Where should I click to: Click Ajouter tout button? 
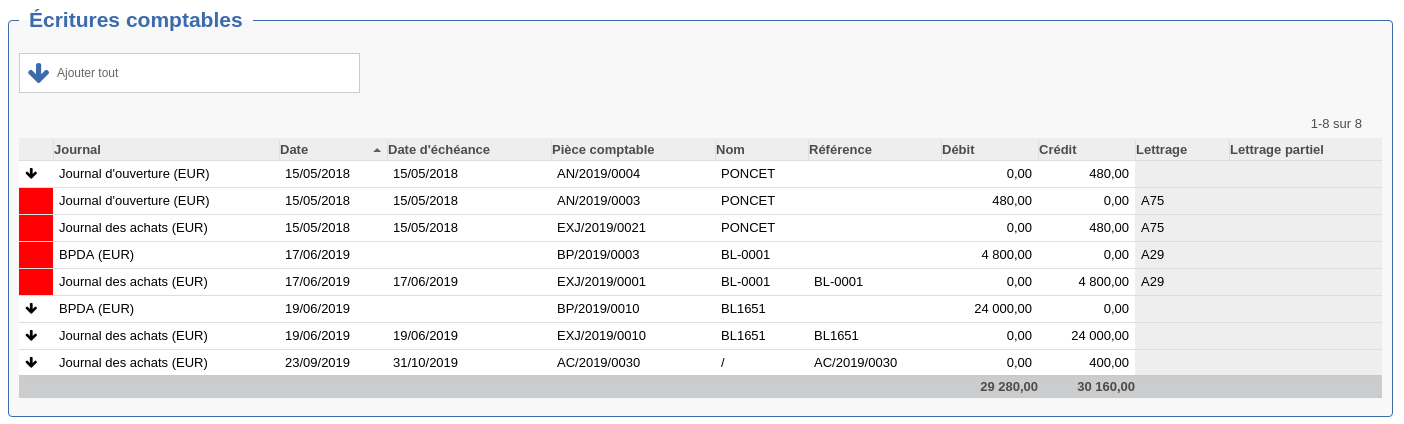coord(189,73)
